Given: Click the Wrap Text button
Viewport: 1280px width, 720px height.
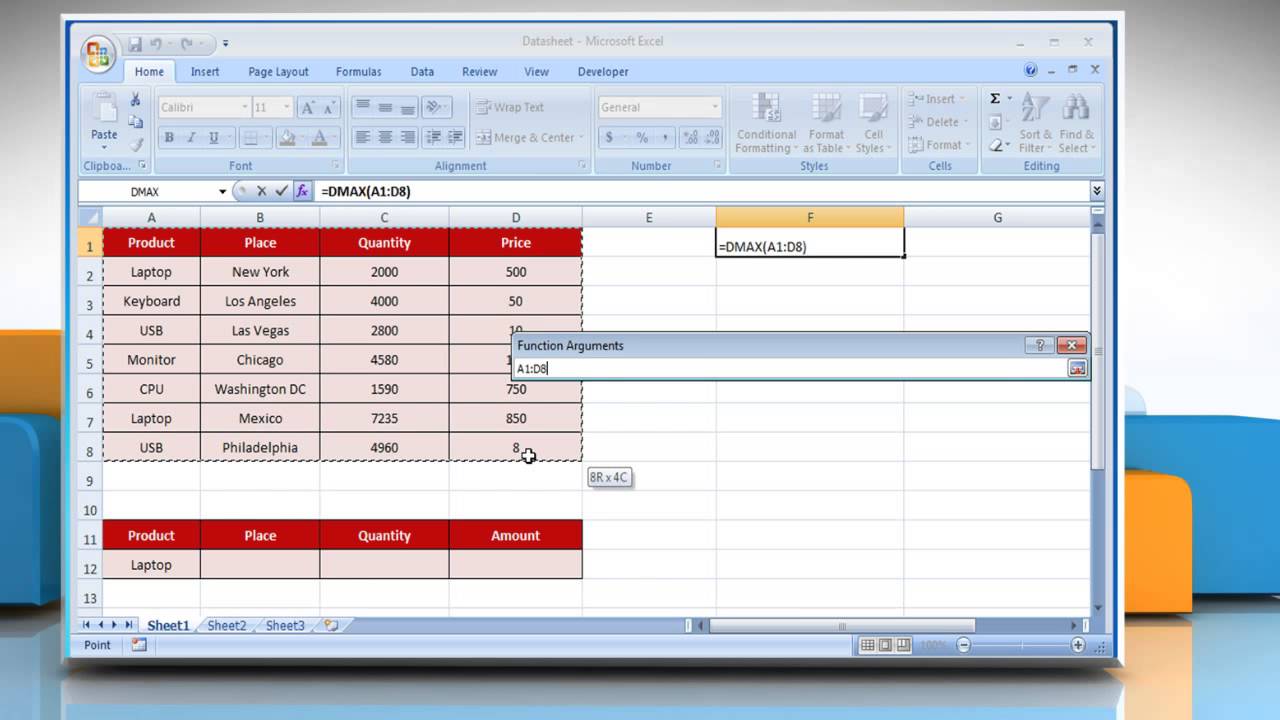Looking at the screenshot, I should [x=510, y=107].
